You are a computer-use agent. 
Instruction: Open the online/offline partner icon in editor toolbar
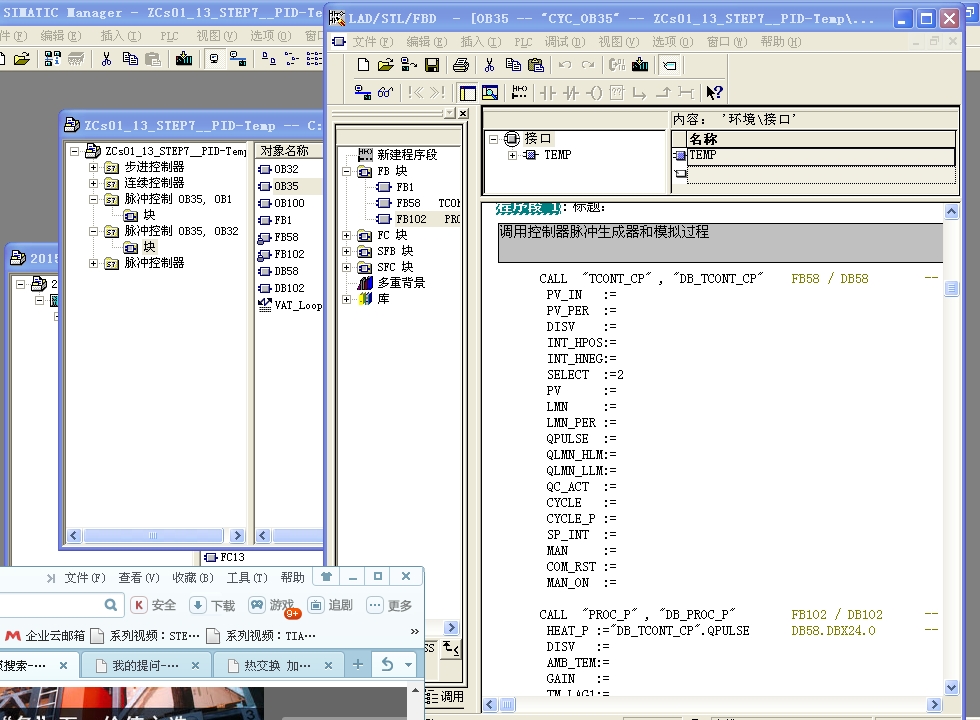coord(362,92)
